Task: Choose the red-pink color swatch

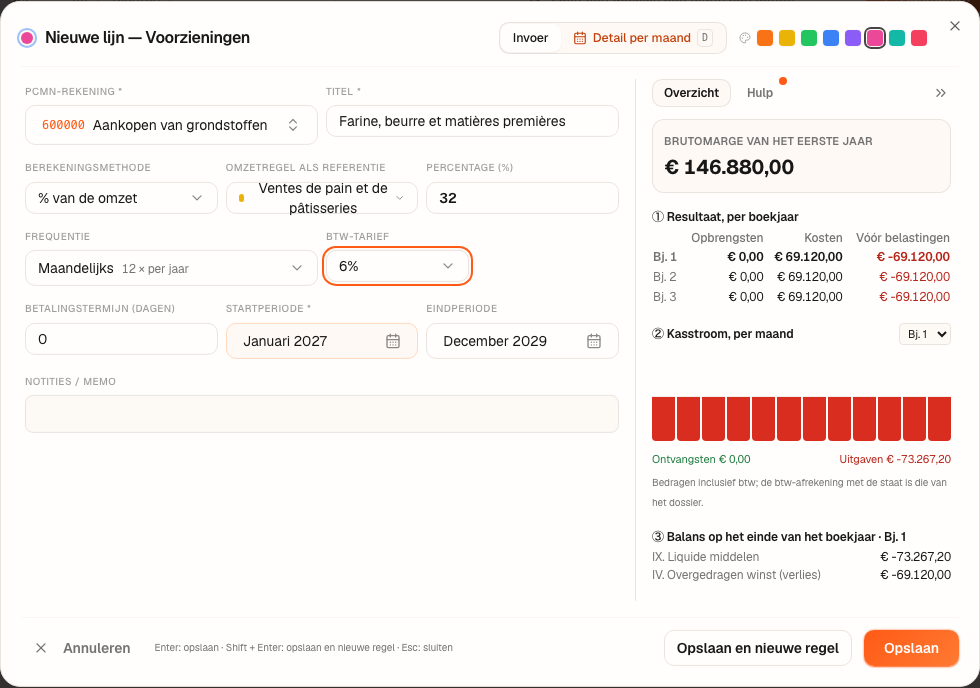Action: pyautogui.click(x=919, y=38)
